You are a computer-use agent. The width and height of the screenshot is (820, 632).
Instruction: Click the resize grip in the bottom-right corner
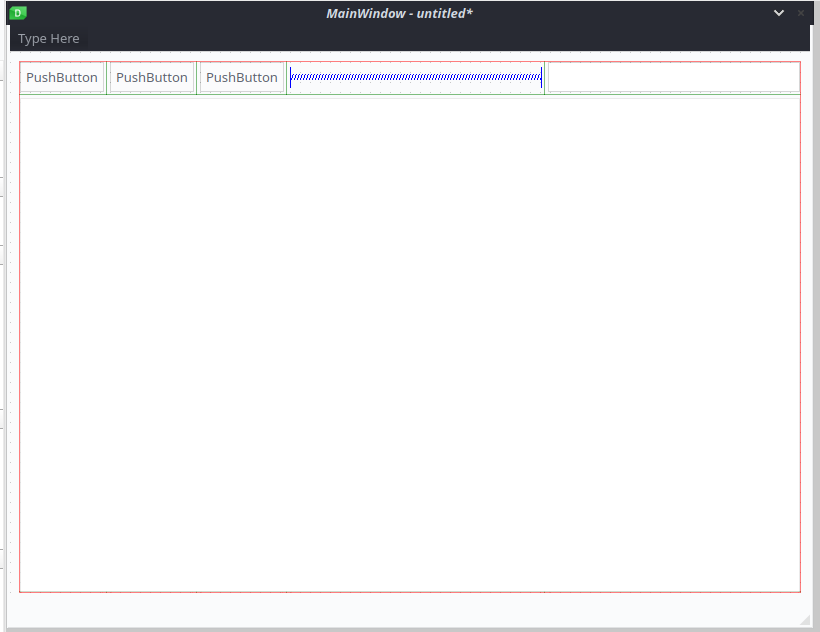tap(805, 621)
